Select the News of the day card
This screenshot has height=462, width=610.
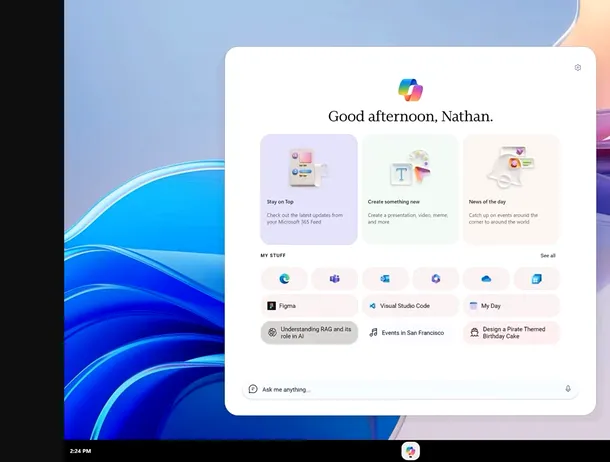(x=511, y=189)
